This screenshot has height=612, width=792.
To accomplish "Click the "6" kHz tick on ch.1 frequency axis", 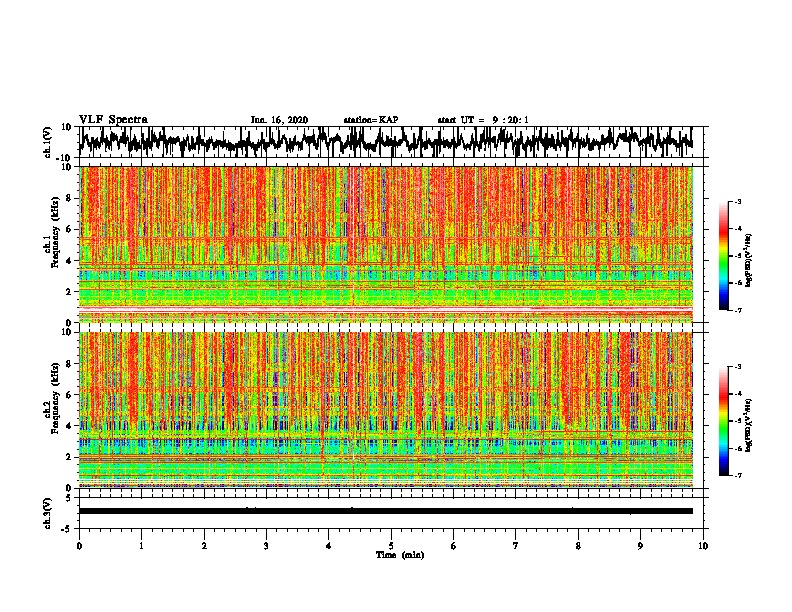I will click(x=70, y=229).
